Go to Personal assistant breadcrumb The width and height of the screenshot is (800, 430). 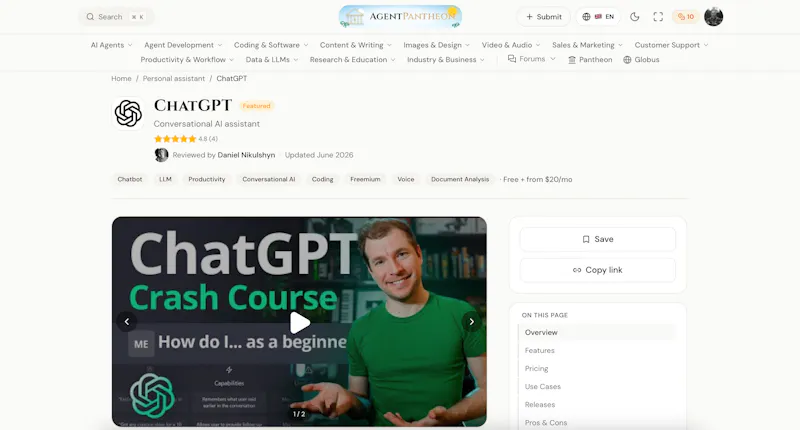click(173, 79)
